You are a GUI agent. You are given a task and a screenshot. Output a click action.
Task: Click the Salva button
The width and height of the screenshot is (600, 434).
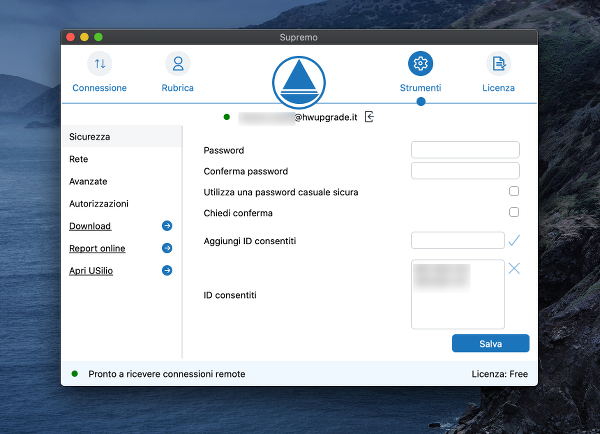pyautogui.click(x=491, y=343)
